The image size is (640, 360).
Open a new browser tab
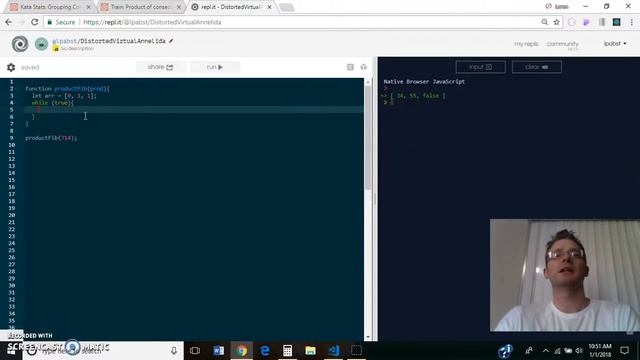point(287,7)
